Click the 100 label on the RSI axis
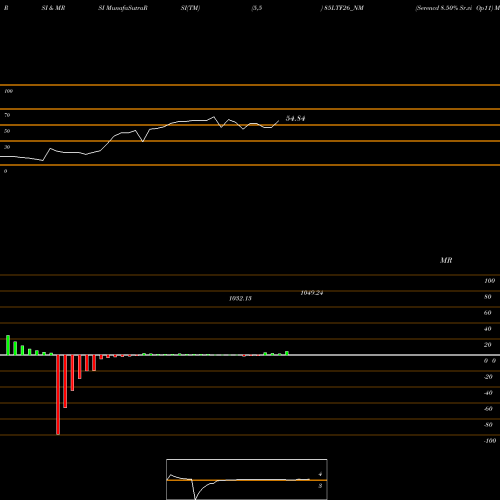 [8, 91]
